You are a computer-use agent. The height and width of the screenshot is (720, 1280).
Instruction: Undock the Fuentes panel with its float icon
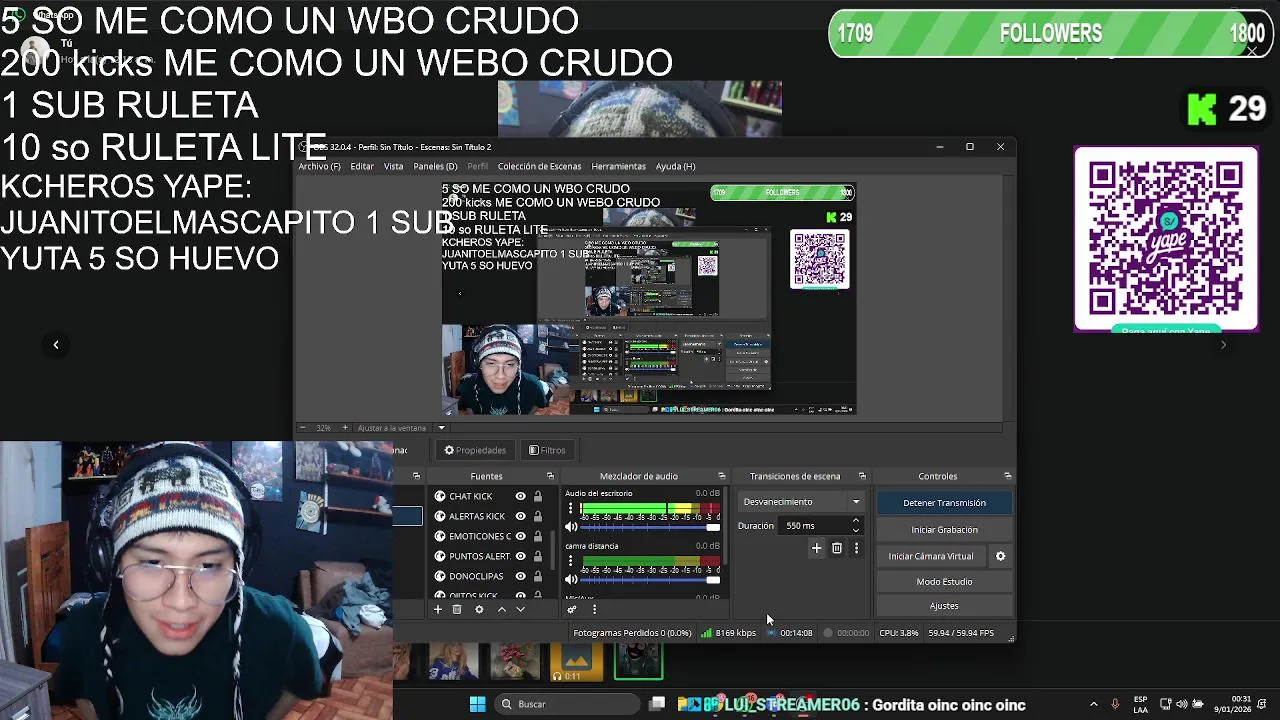coord(550,476)
